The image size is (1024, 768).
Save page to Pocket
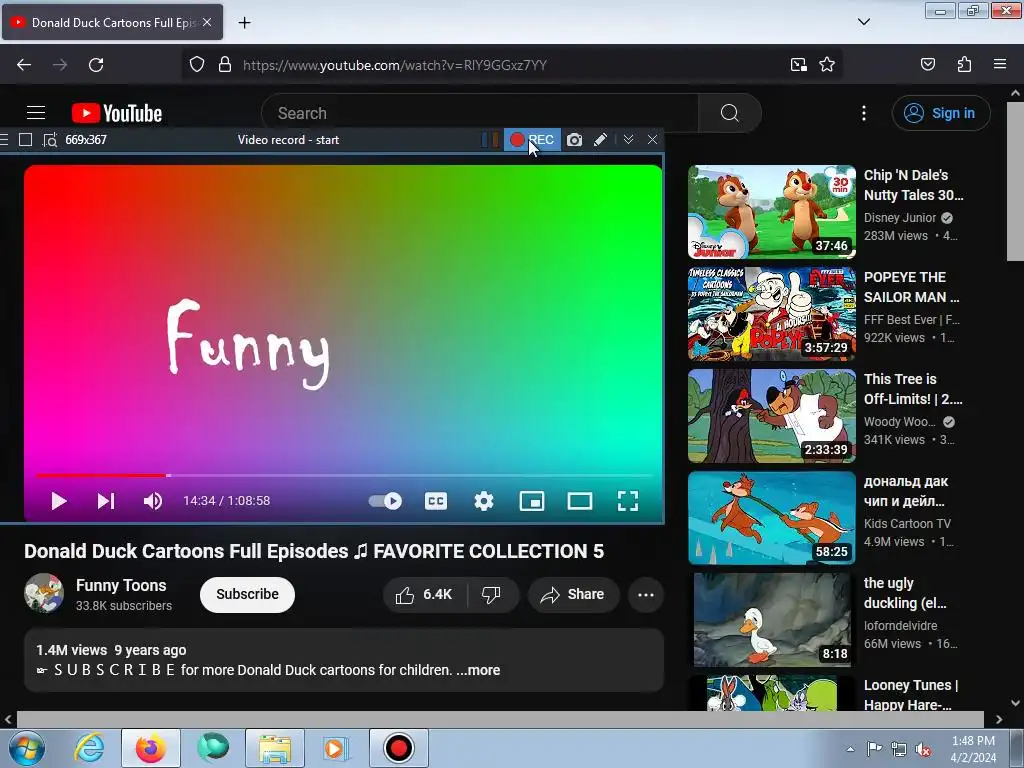tap(927, 65)
